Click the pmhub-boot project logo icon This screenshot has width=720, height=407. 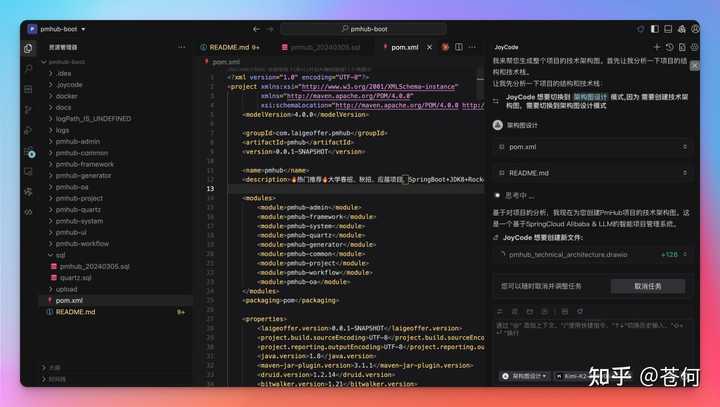tap(32, 29)
